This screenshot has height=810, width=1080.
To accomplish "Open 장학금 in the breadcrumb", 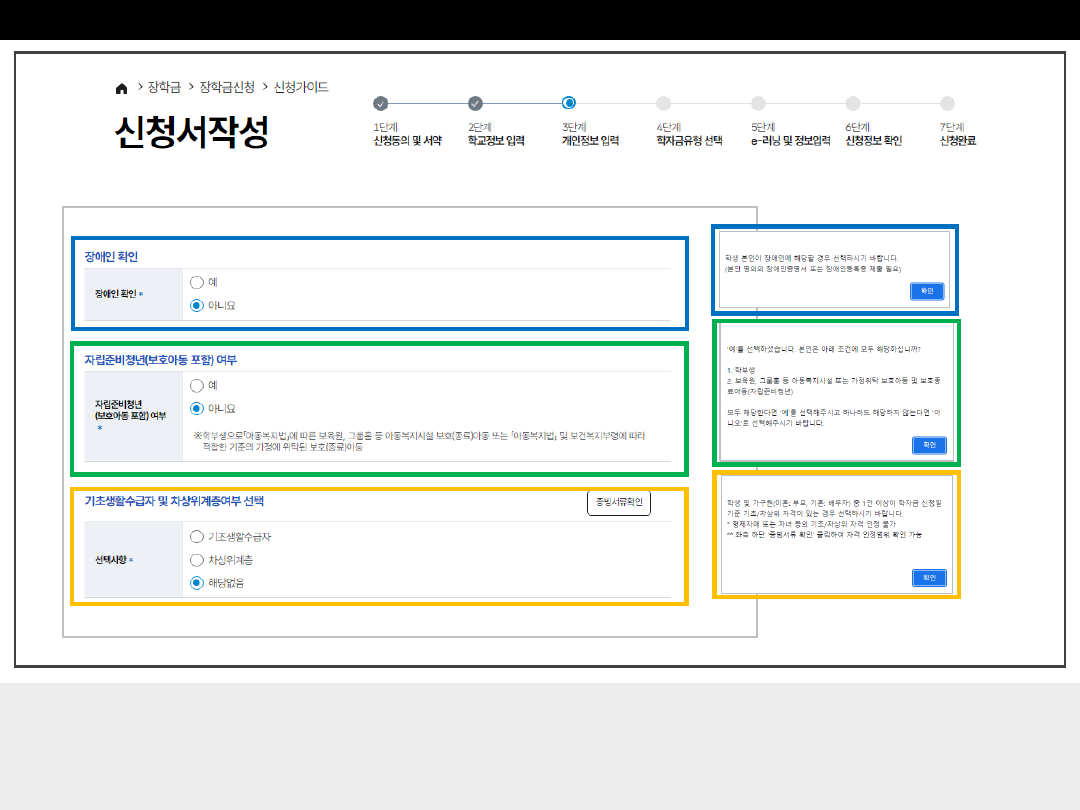I will pyautogui.click(x=164, y=88).
